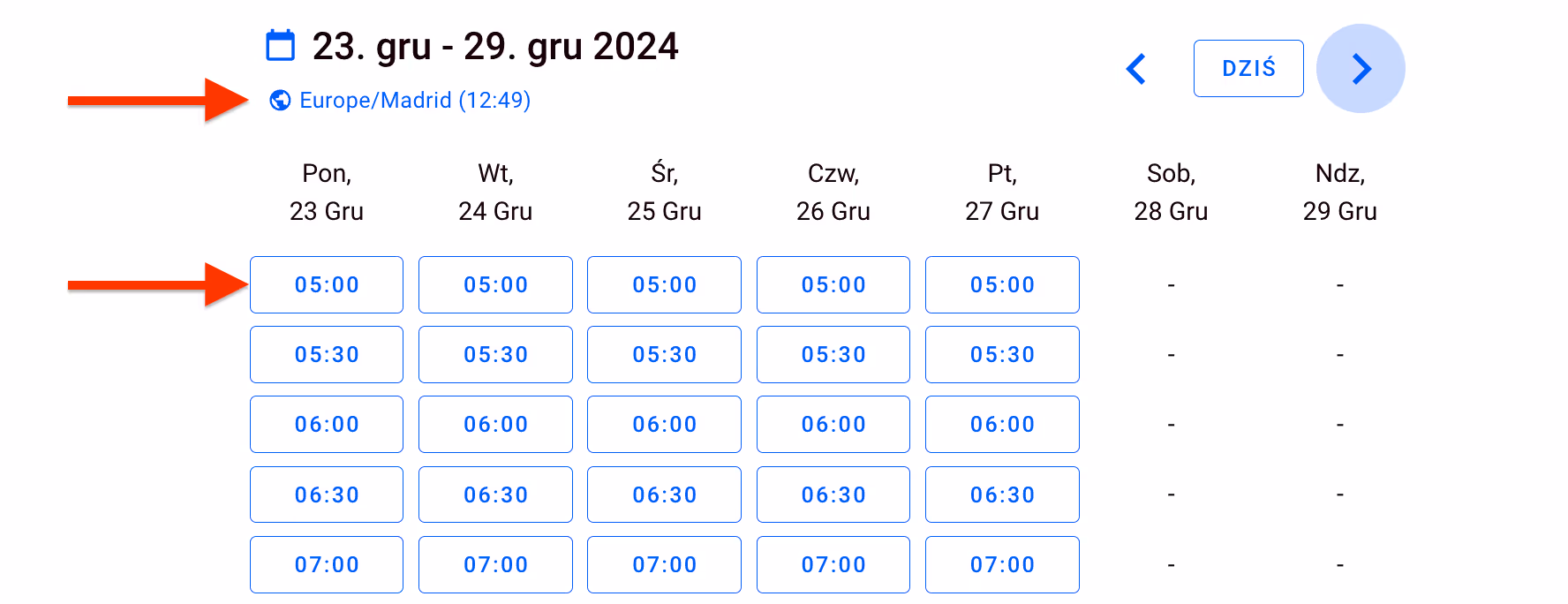Click the DZIŚ button

1248,69
